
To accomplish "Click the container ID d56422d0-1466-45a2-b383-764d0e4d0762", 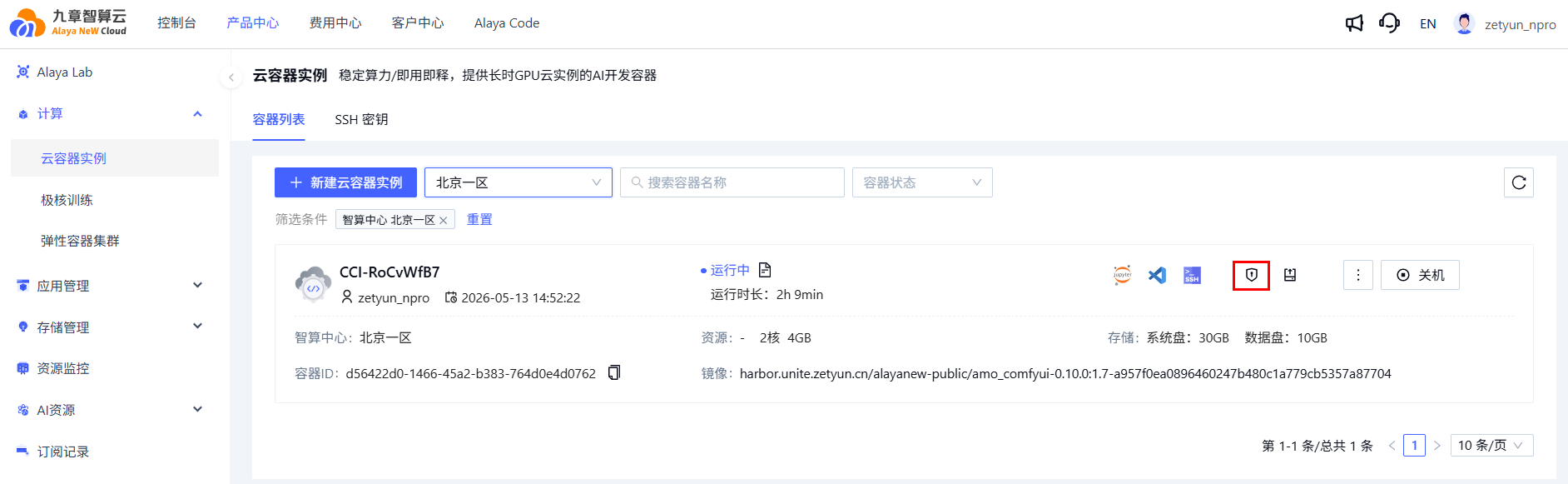I will 471,373.
